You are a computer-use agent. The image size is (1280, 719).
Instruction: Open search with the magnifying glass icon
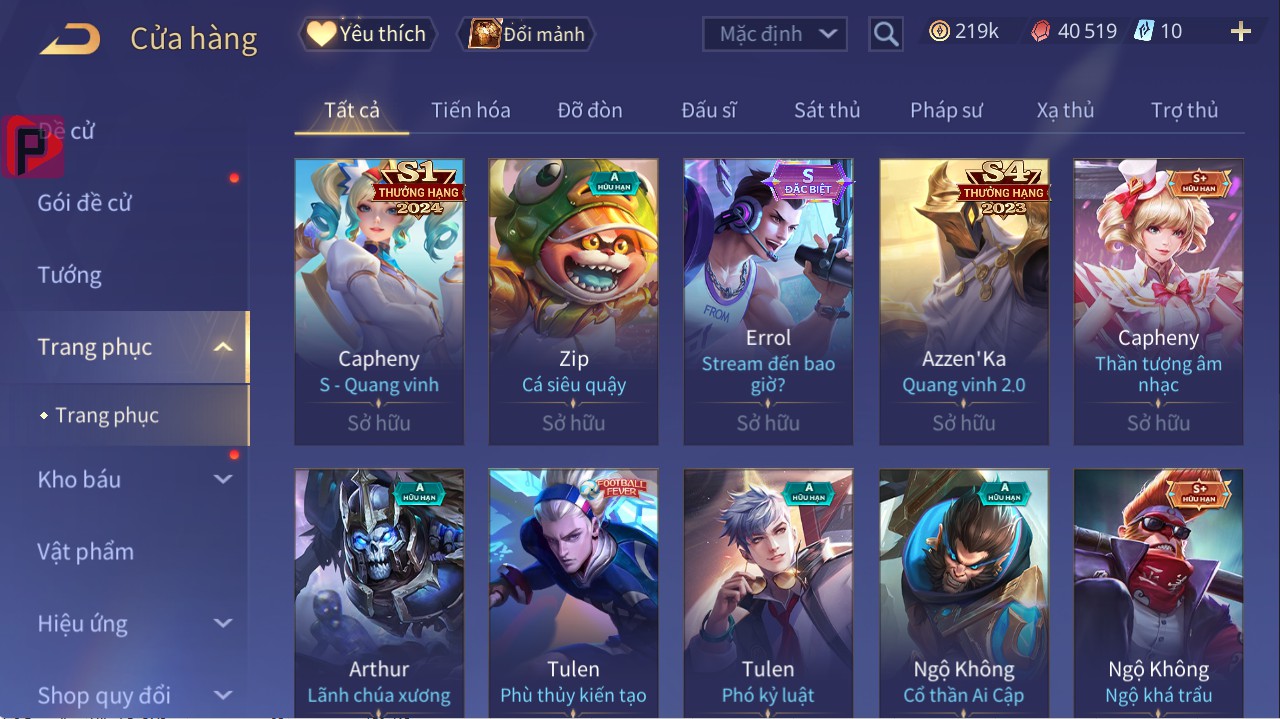coord(886,34)
